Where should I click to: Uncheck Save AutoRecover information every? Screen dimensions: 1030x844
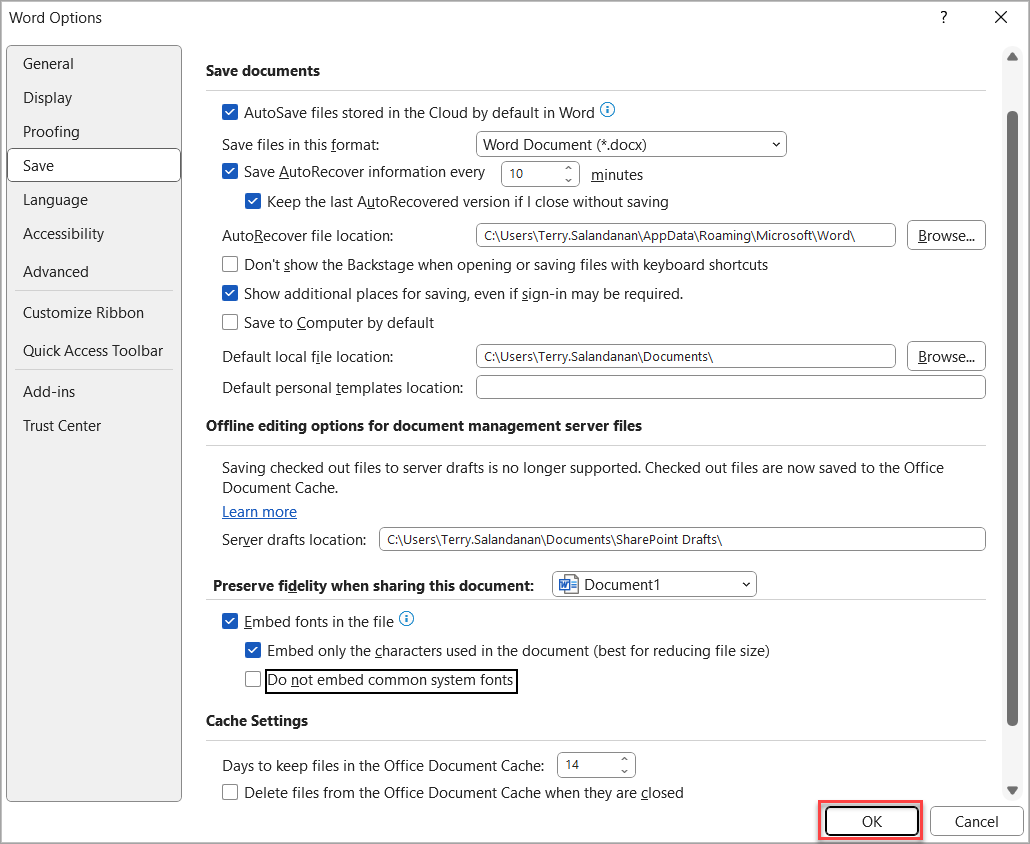(x=230, y=171)
